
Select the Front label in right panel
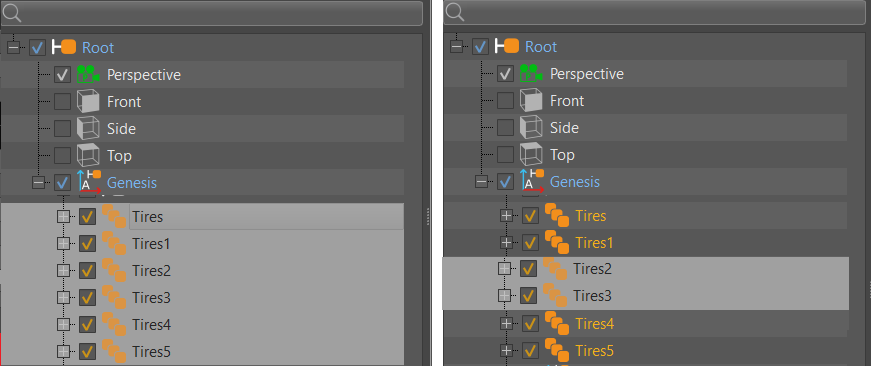click(567, 101)
